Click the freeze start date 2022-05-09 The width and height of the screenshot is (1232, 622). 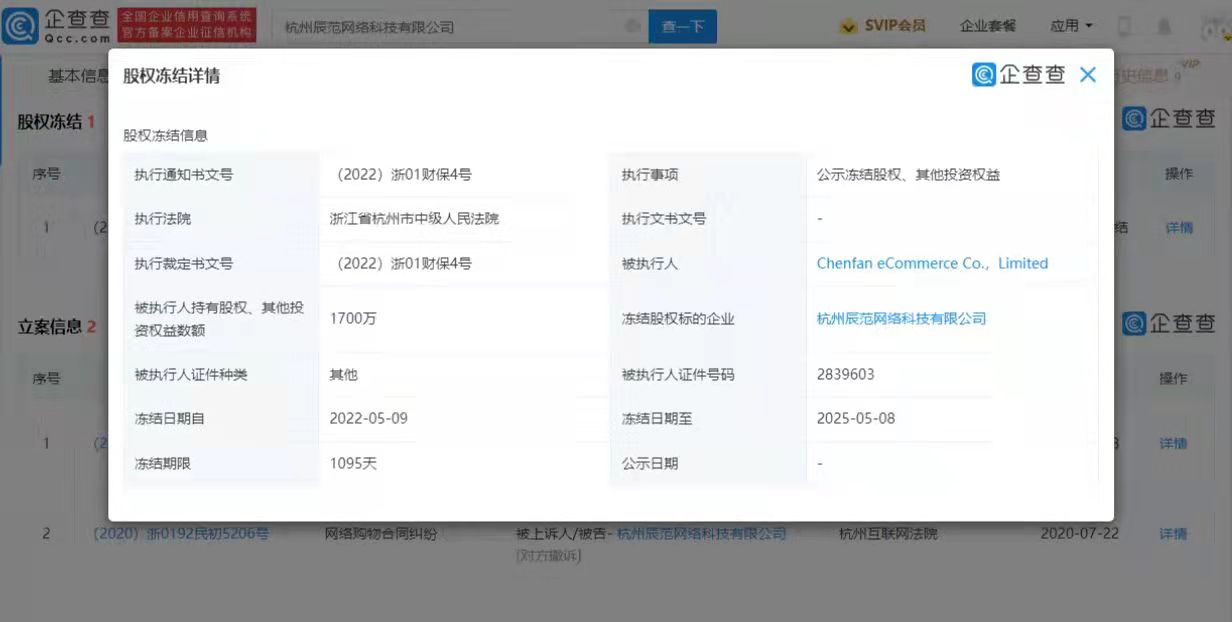pyautogui.click(x=368, y=419)
